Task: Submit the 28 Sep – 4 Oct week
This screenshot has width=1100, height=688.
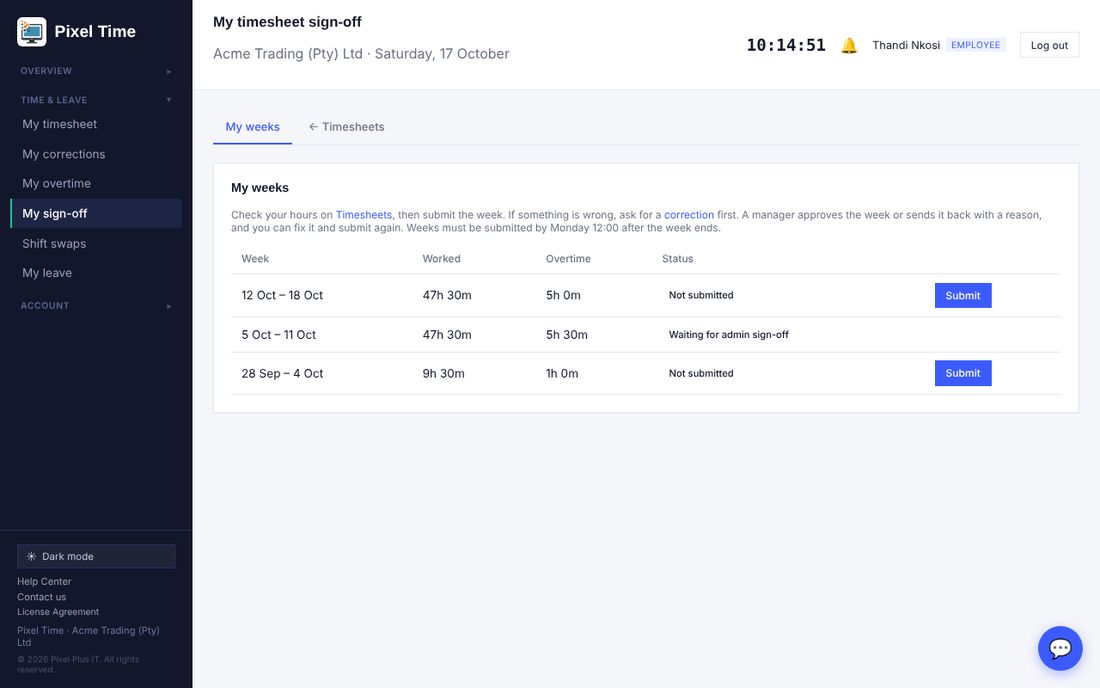Action: click(962, 373)
